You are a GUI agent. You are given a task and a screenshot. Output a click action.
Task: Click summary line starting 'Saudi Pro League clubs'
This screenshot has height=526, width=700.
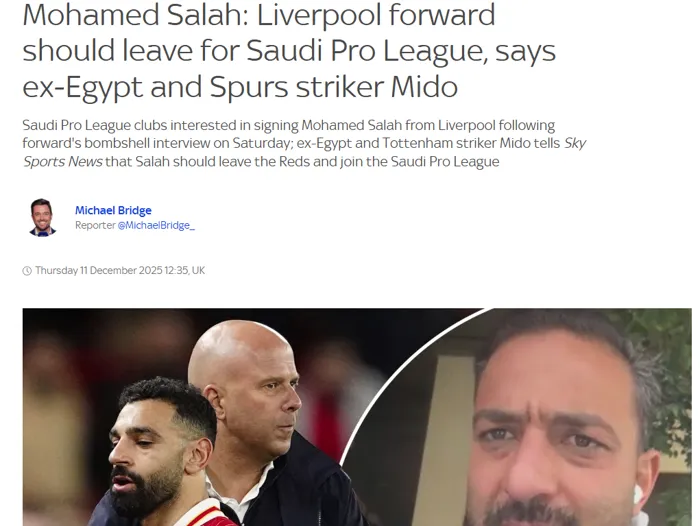point(288,125)
